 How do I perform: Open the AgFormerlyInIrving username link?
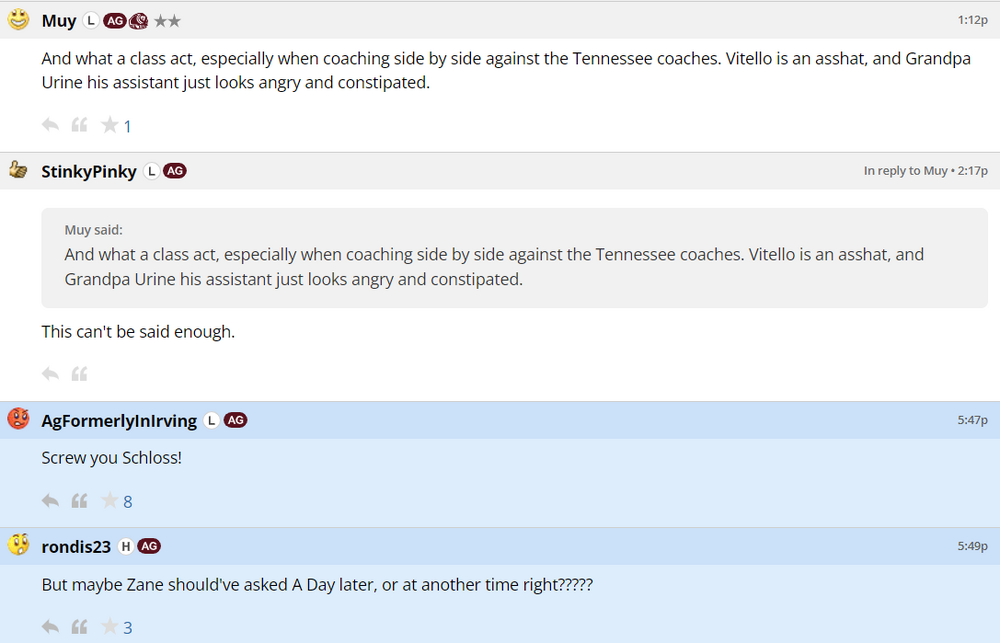[x=118, y=421]
